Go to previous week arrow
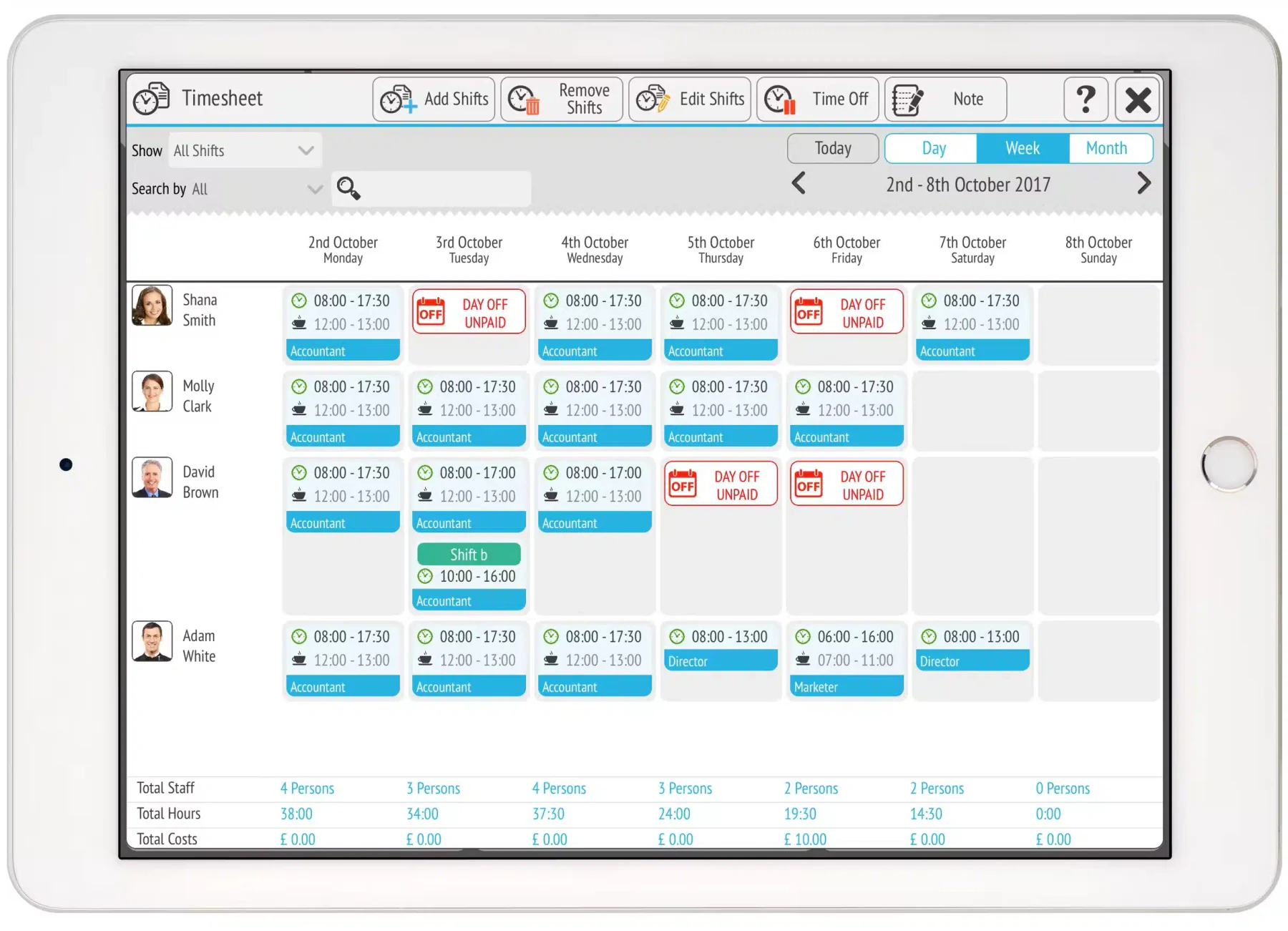The height and width of the screenshot is (931, 1288). tap(799, 183)
